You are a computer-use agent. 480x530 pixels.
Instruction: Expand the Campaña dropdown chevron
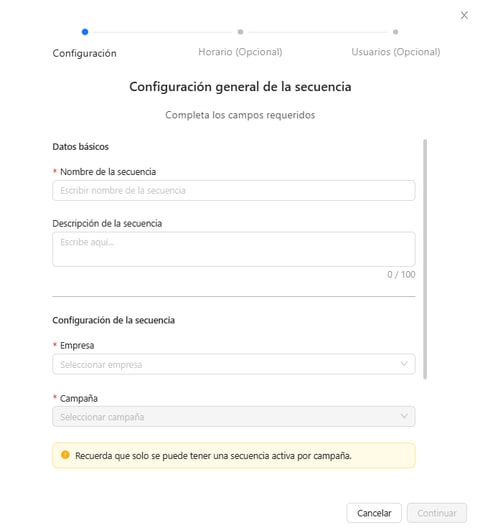click(404, 416)
